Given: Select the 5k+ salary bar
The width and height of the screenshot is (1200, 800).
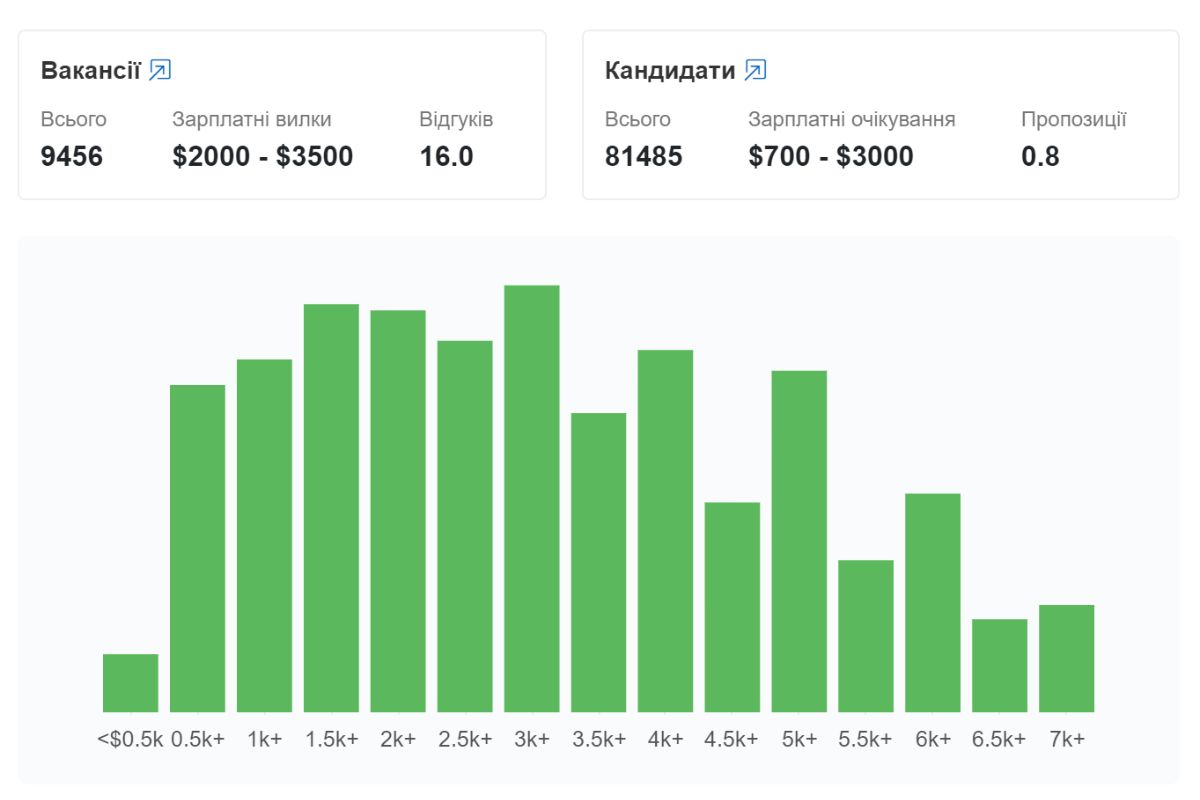Looking at the screenshot, I should (x=799, y=541).
